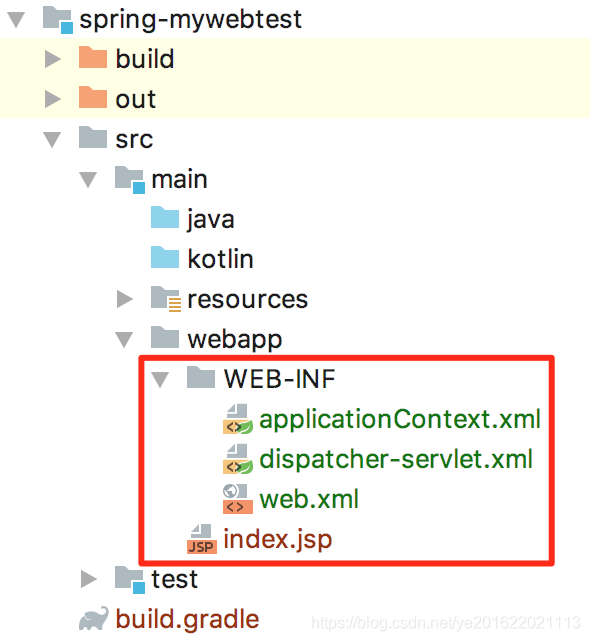Open web.xml file
This screenshot has height=641, width=590.
point(309,499)
